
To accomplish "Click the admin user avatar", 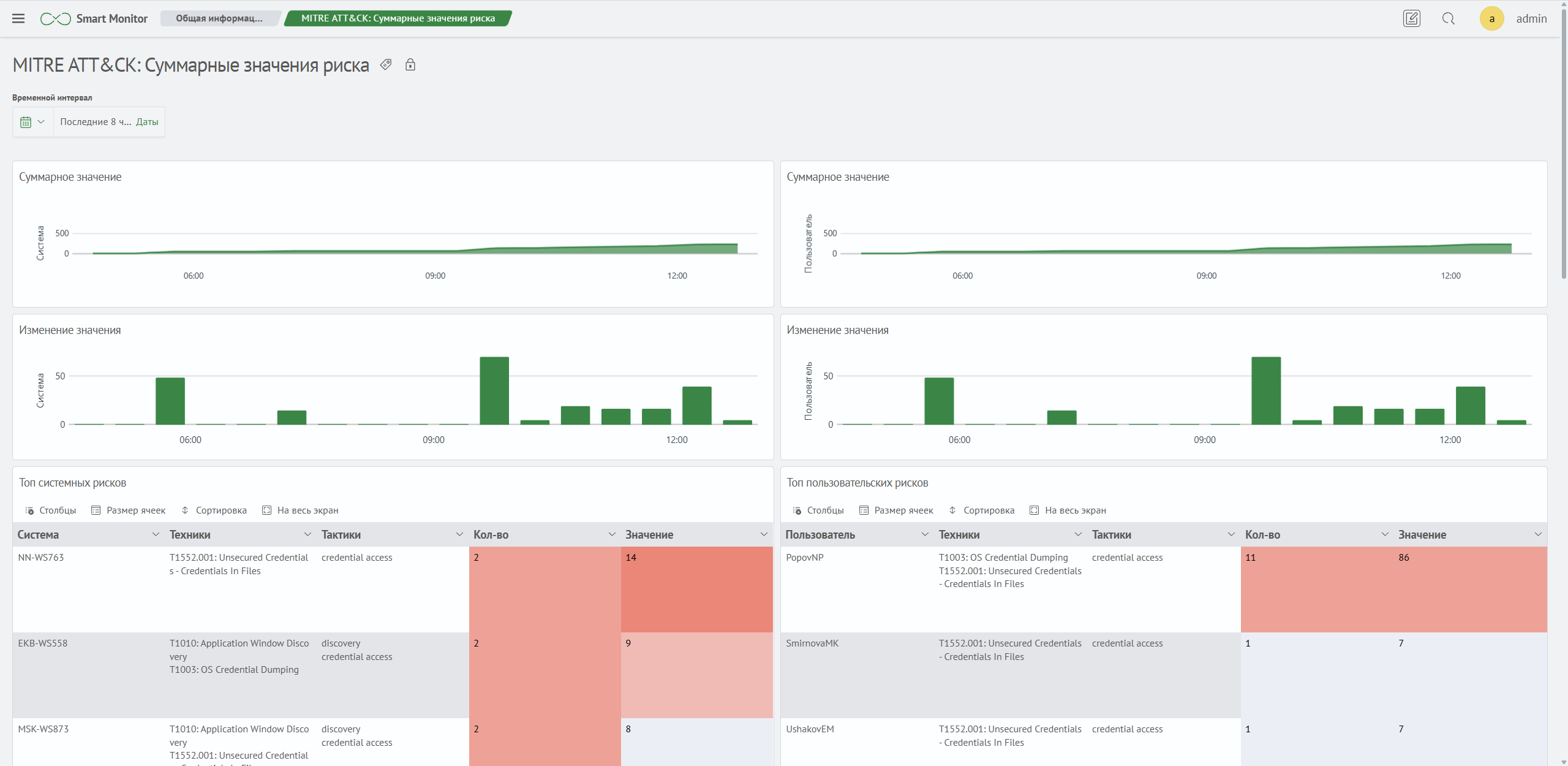I will coord(1491,18).
